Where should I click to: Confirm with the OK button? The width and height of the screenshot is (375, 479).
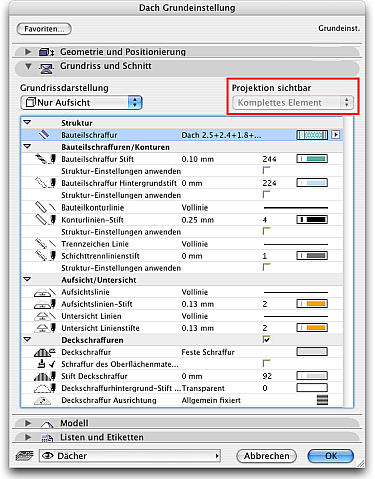[x=331, y=456]
